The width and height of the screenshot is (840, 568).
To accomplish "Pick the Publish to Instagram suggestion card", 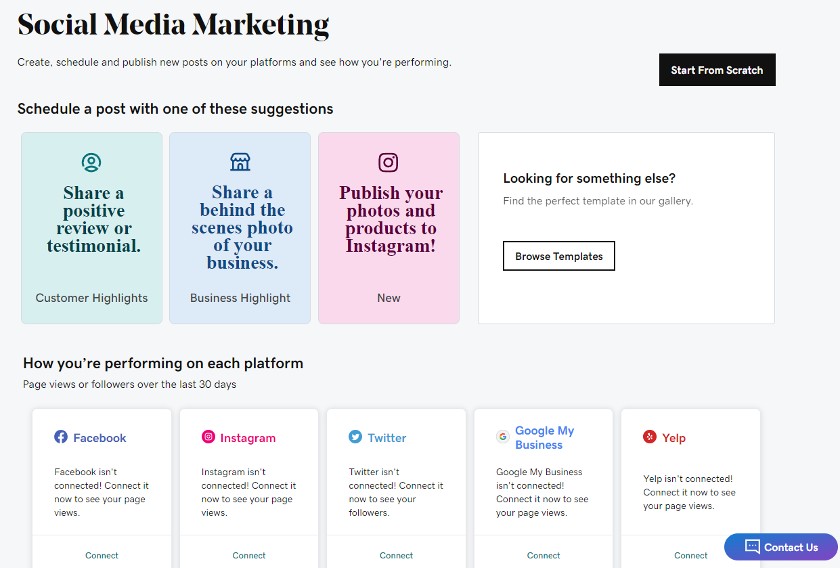I will coord(389,228).
